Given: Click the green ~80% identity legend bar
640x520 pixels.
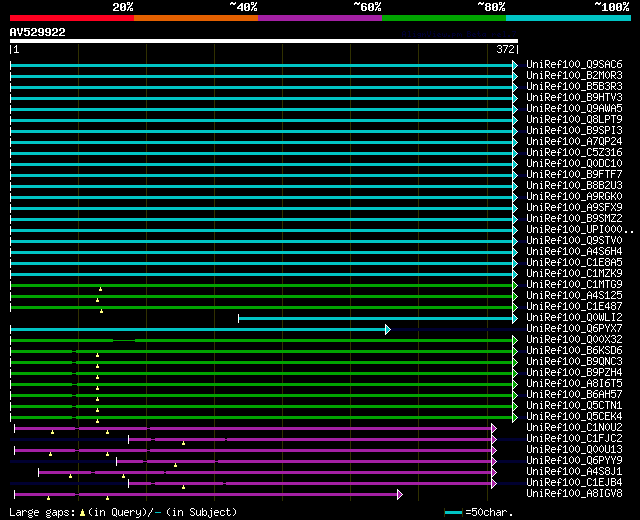Looking at the screenshot, I should point(444,18).
